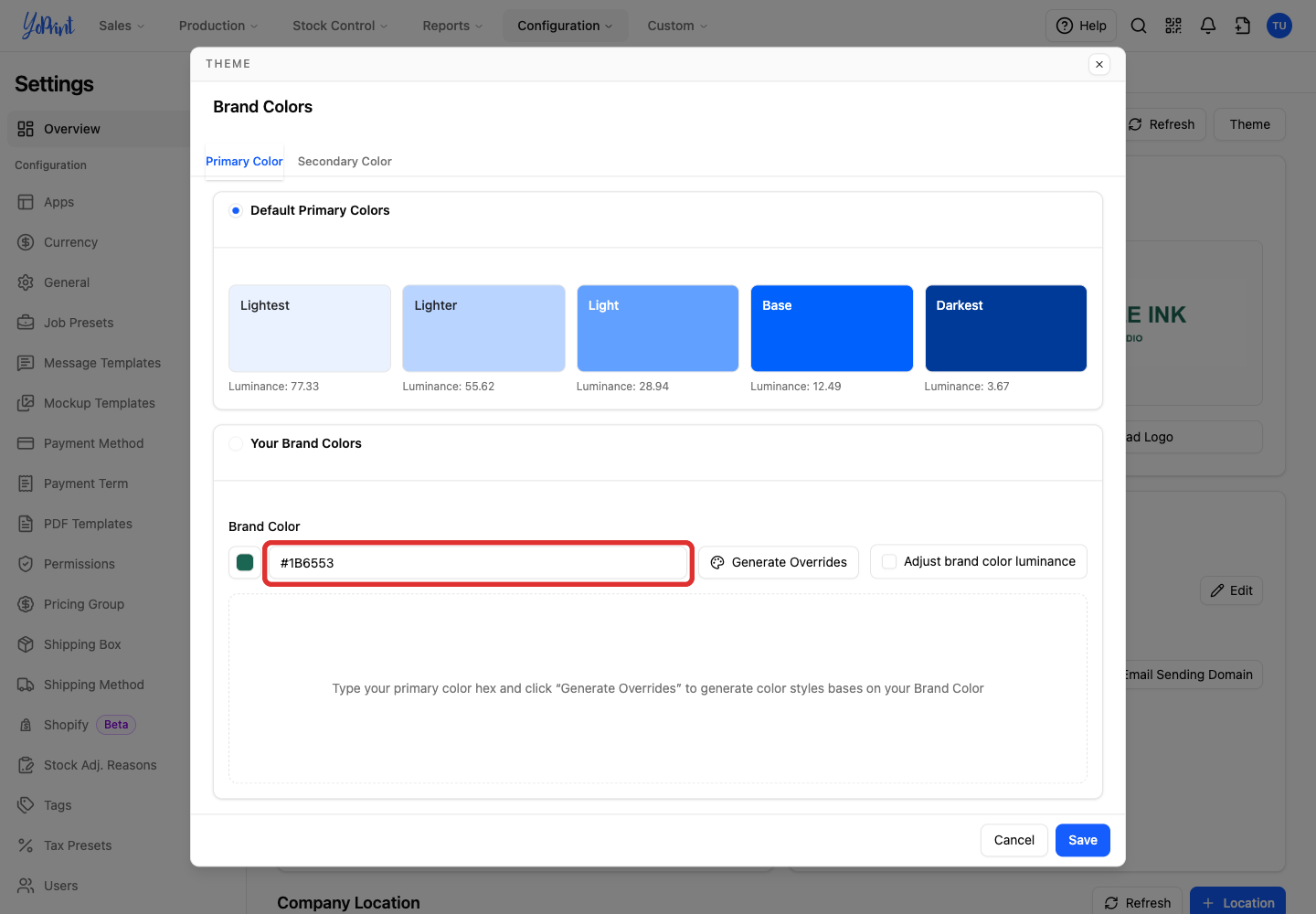
Task: Click the Message Templates icon
Action: pos(26,363)
